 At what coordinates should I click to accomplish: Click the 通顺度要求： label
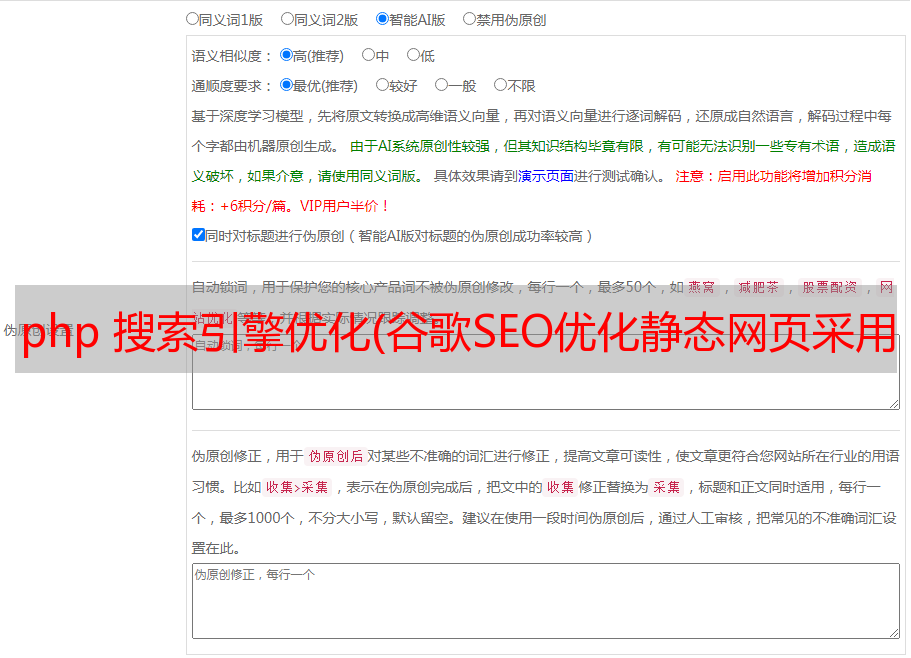point(232,86)
